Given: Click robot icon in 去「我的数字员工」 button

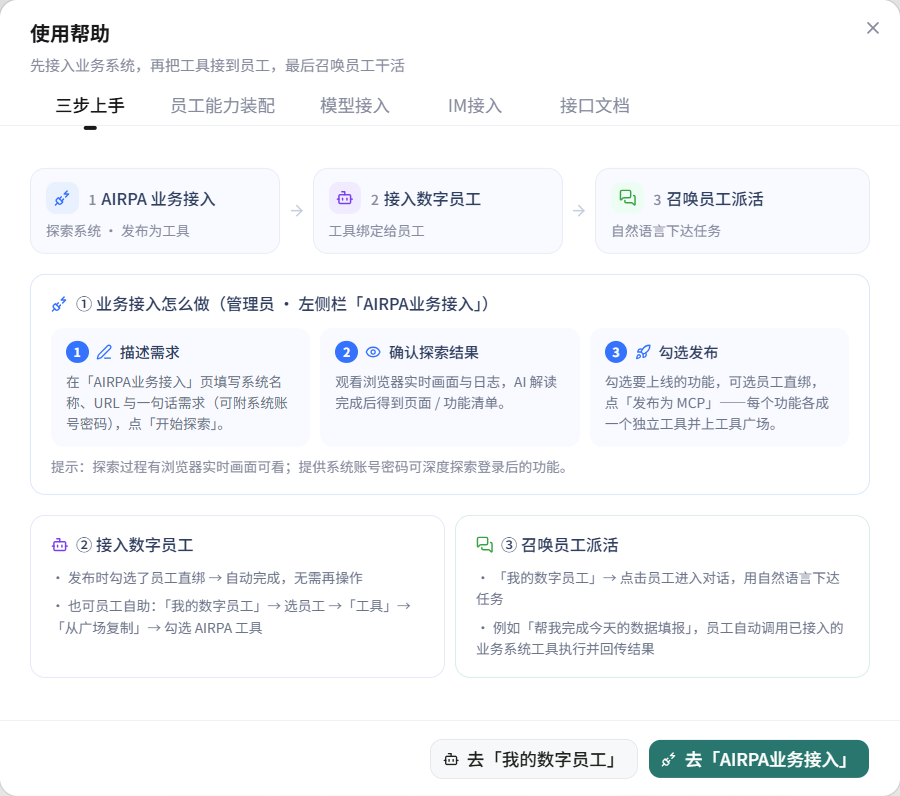Looking at the screenshot, I should [451, 759].
